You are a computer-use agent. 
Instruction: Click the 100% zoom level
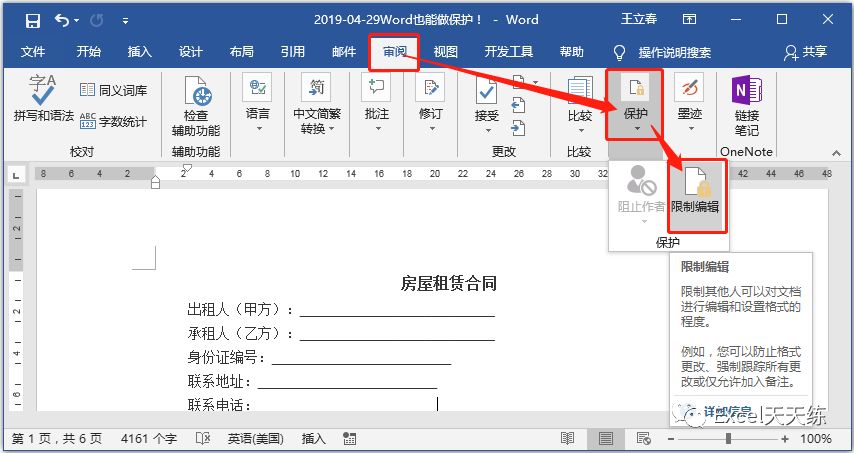click(816, 439)
